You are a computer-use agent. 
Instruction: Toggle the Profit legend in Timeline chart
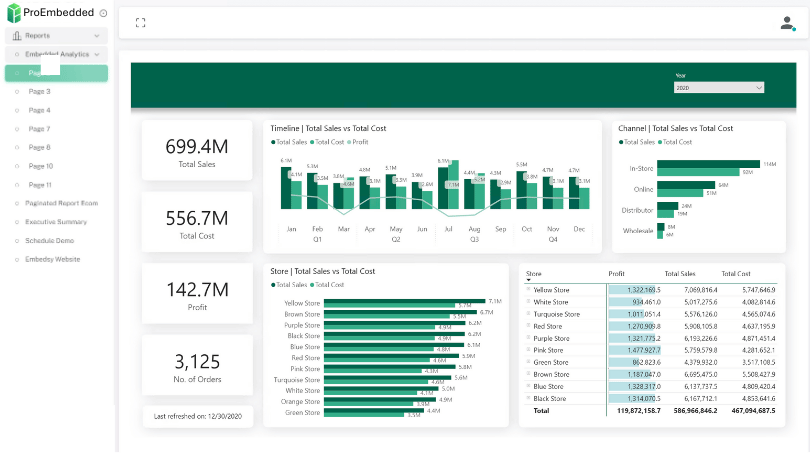click(x=358, y=142)
